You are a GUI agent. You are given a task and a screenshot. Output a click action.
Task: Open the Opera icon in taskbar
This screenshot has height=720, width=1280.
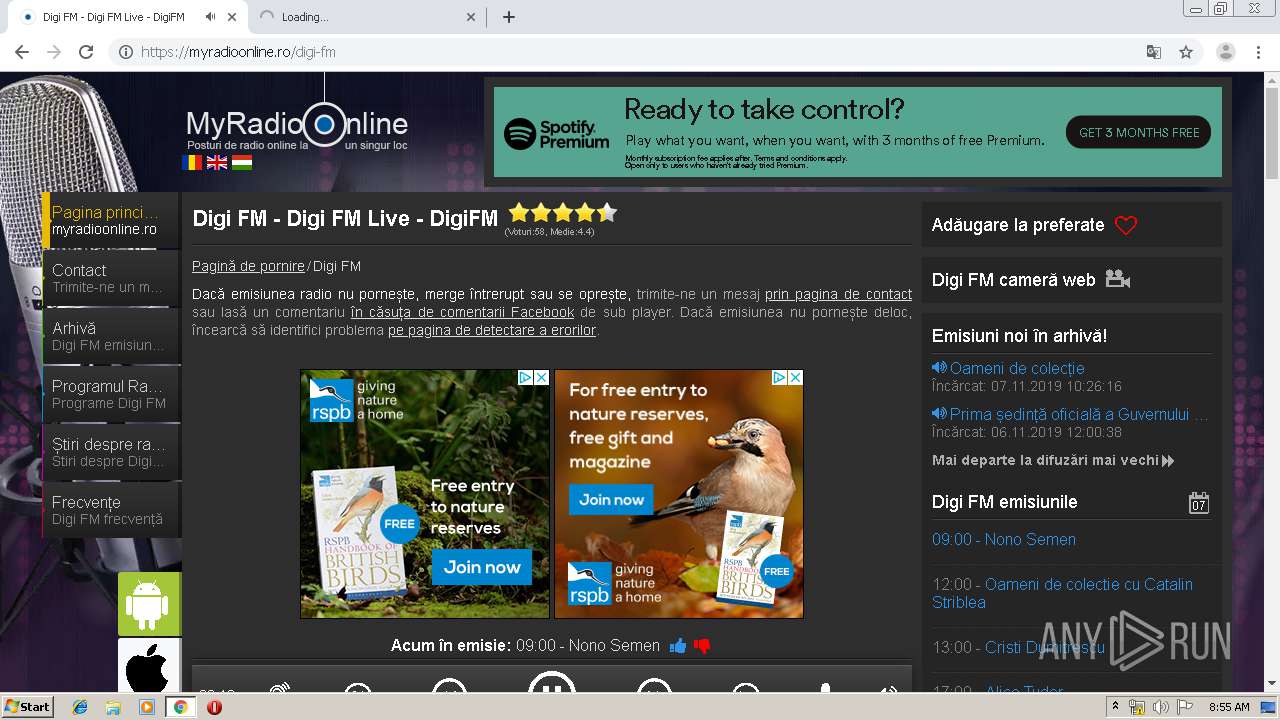coord(214,707)
